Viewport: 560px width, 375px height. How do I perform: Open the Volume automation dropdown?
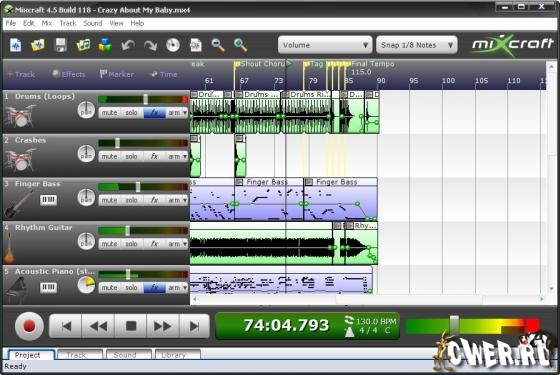pyautogui.click(x=325, y=45)
